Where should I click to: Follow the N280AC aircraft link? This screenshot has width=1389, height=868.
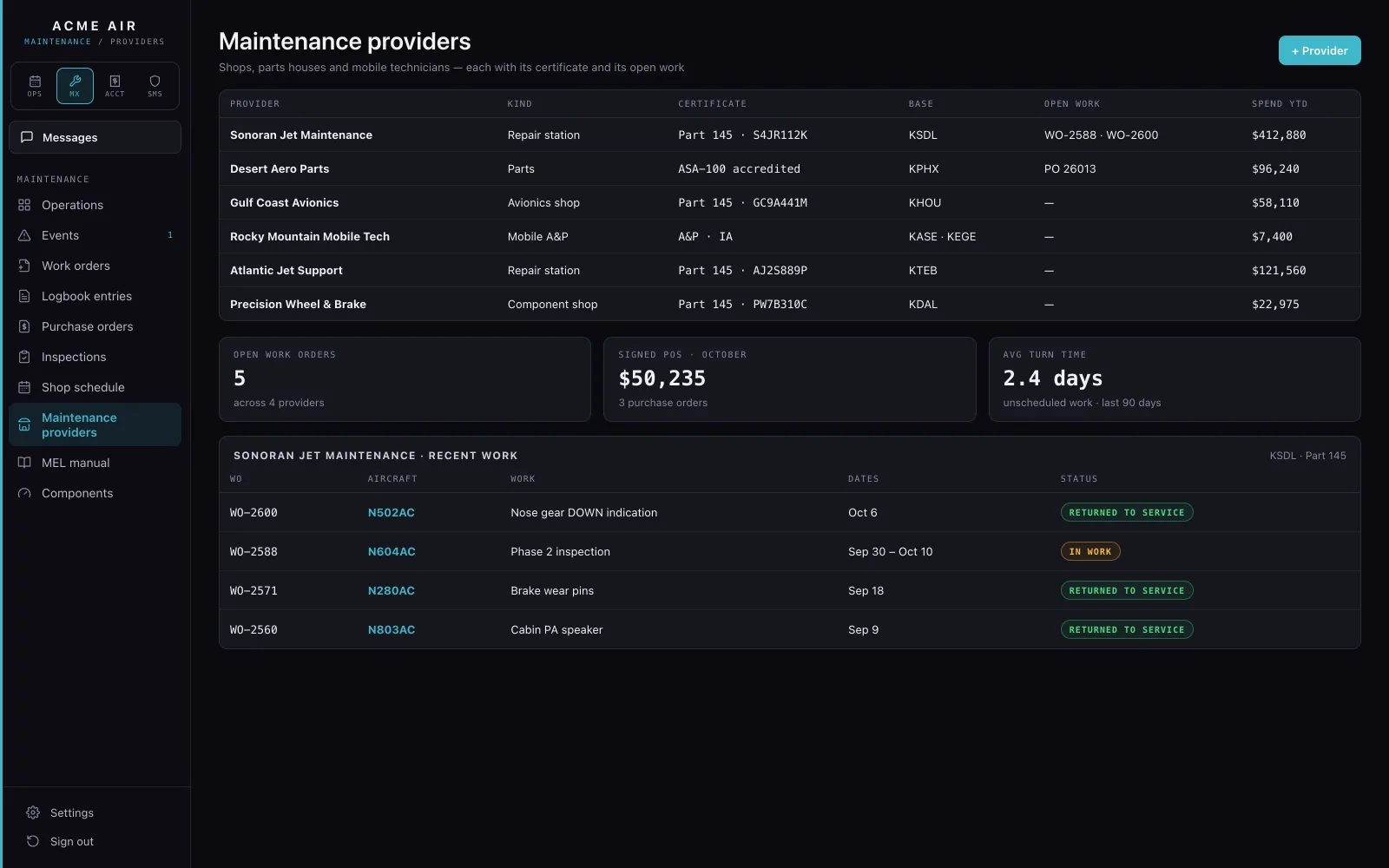coord(392,590)
